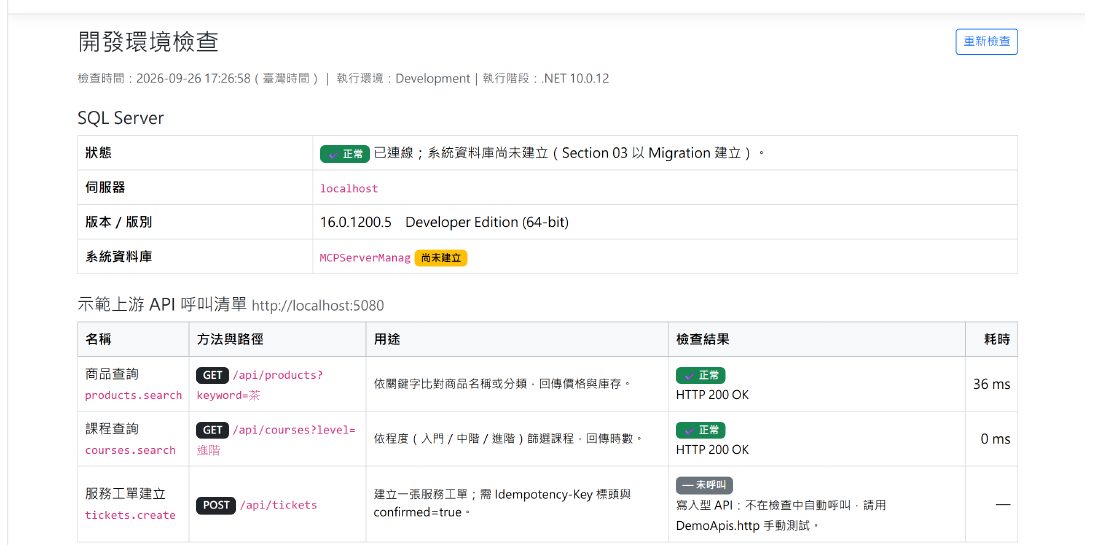
Task: Click the 16.0.1200.5 version value
Action: tap(356, 222)
